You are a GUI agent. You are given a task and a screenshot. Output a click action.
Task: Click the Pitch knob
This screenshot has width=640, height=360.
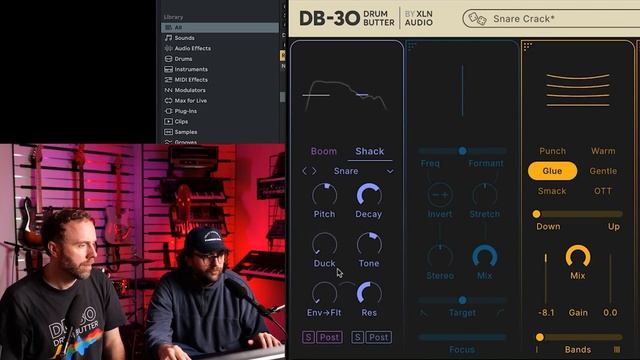[324, 195]
